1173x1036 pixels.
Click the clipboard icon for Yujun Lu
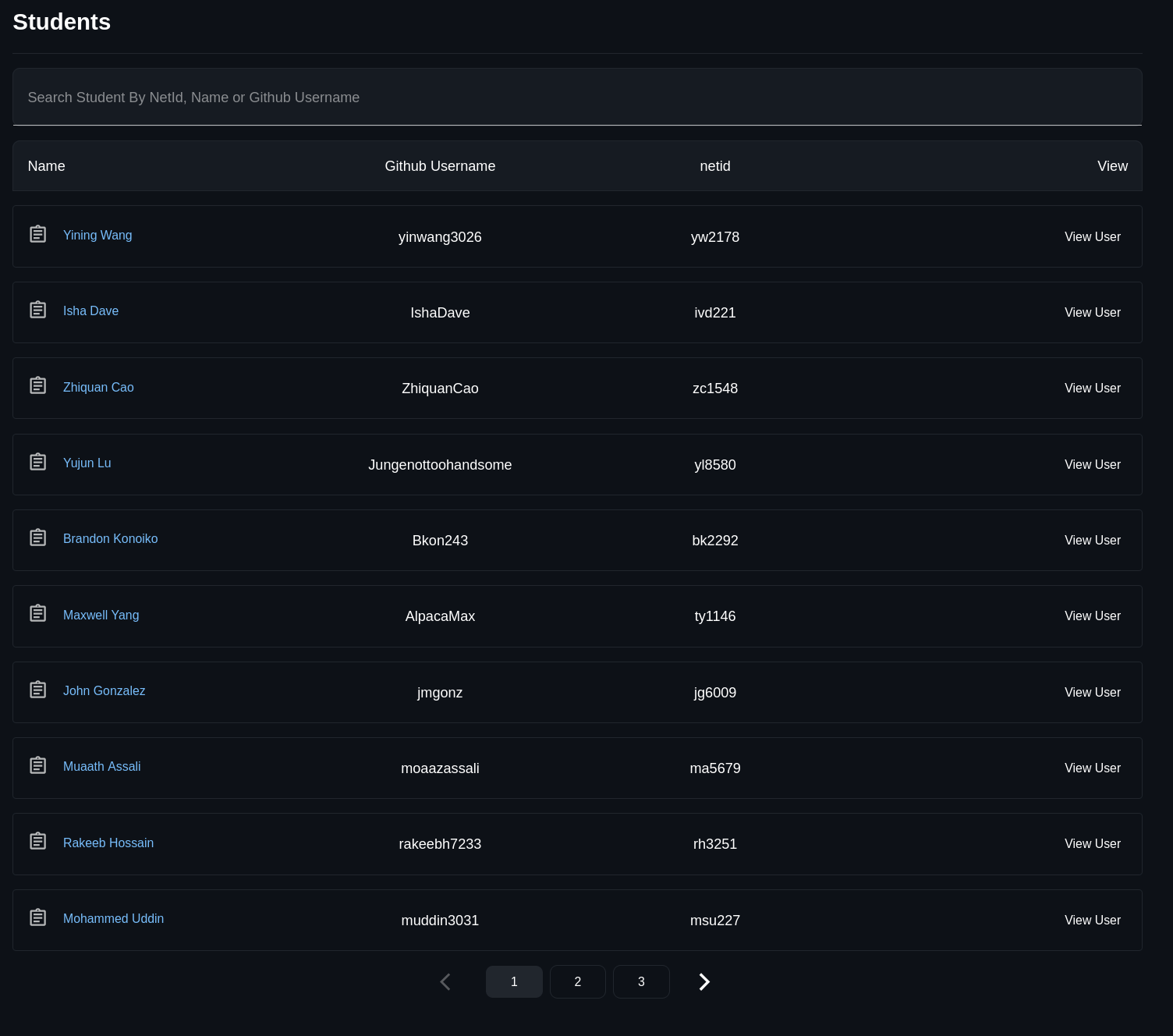point(38,461)
